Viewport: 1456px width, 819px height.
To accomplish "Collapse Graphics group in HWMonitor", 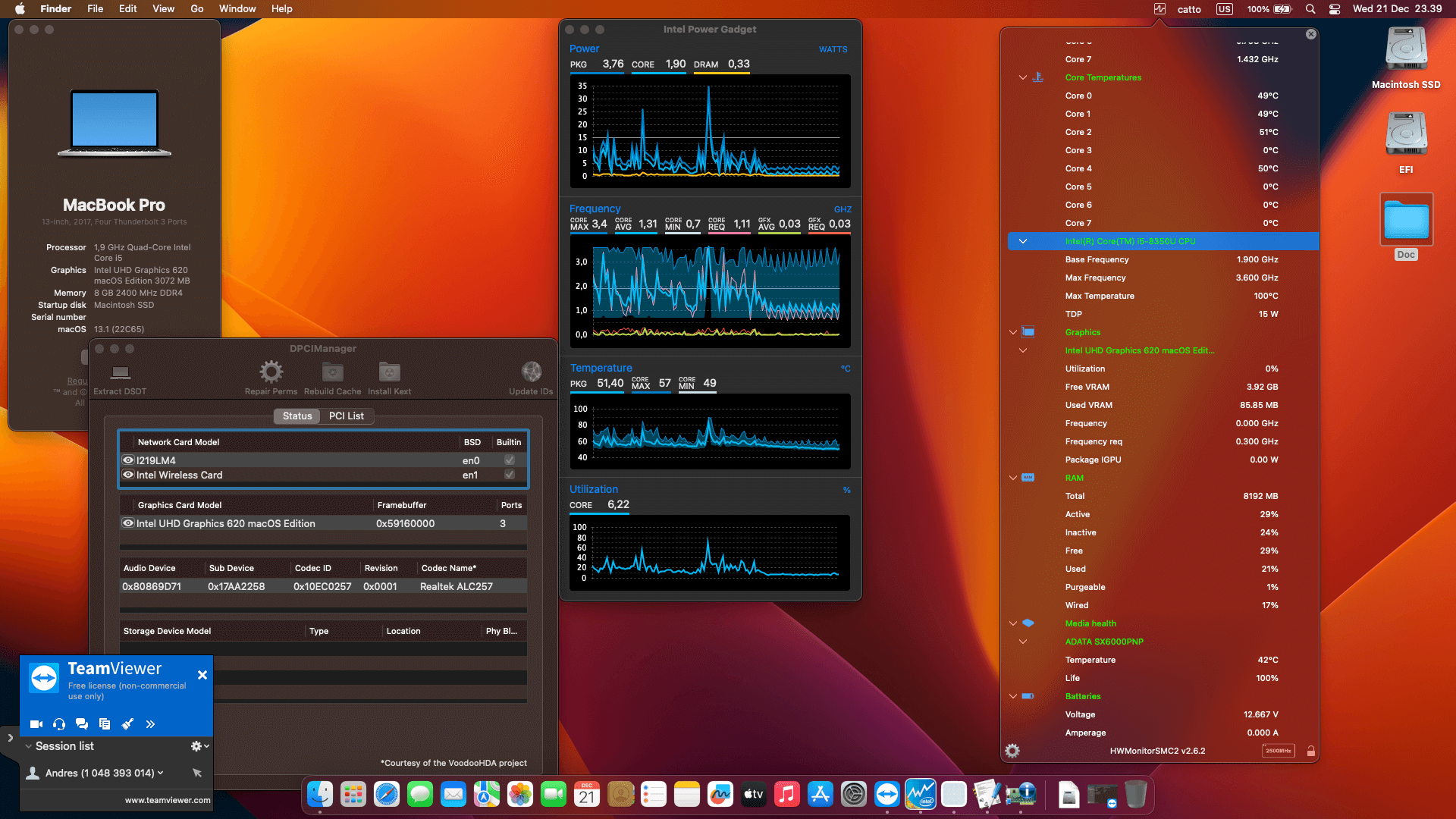I will pyautogui.click(x=1012, y=332).
